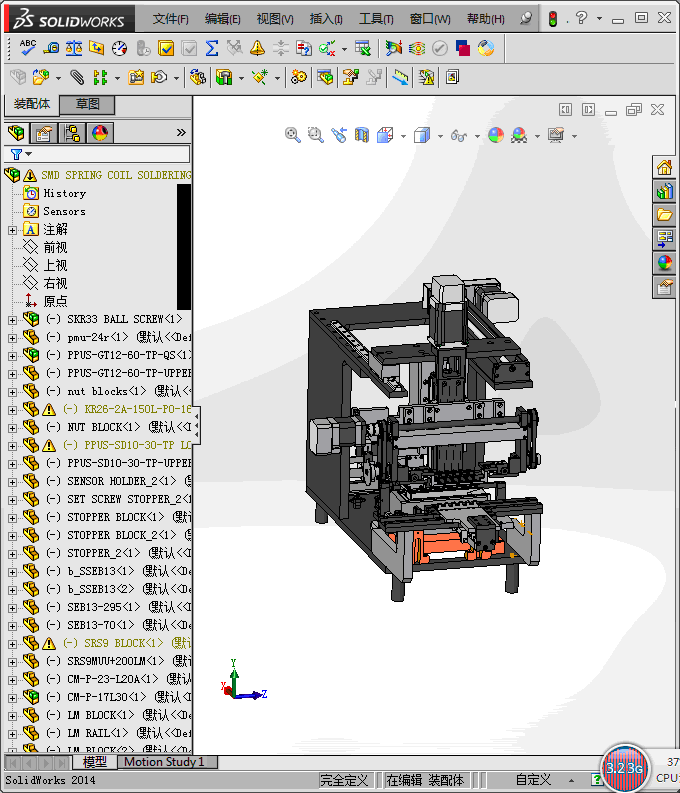Open Edit Appearance color ball

coord(496,135)
